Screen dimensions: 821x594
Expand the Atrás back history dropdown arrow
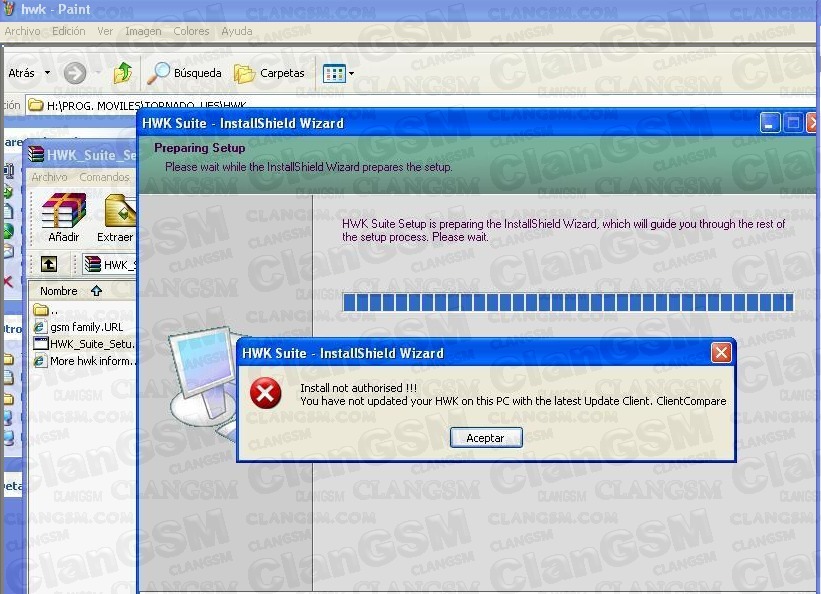[47, 73]
